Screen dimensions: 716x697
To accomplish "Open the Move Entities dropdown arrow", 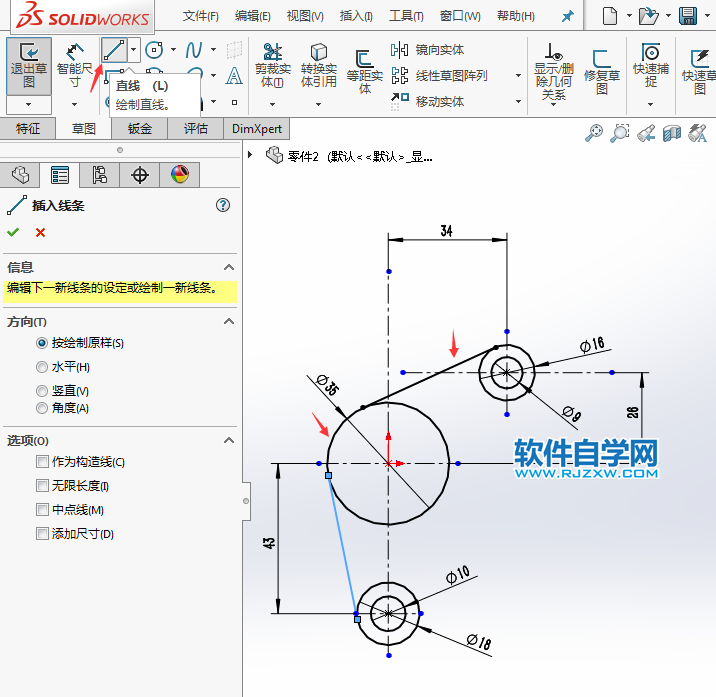I will 518,101.
